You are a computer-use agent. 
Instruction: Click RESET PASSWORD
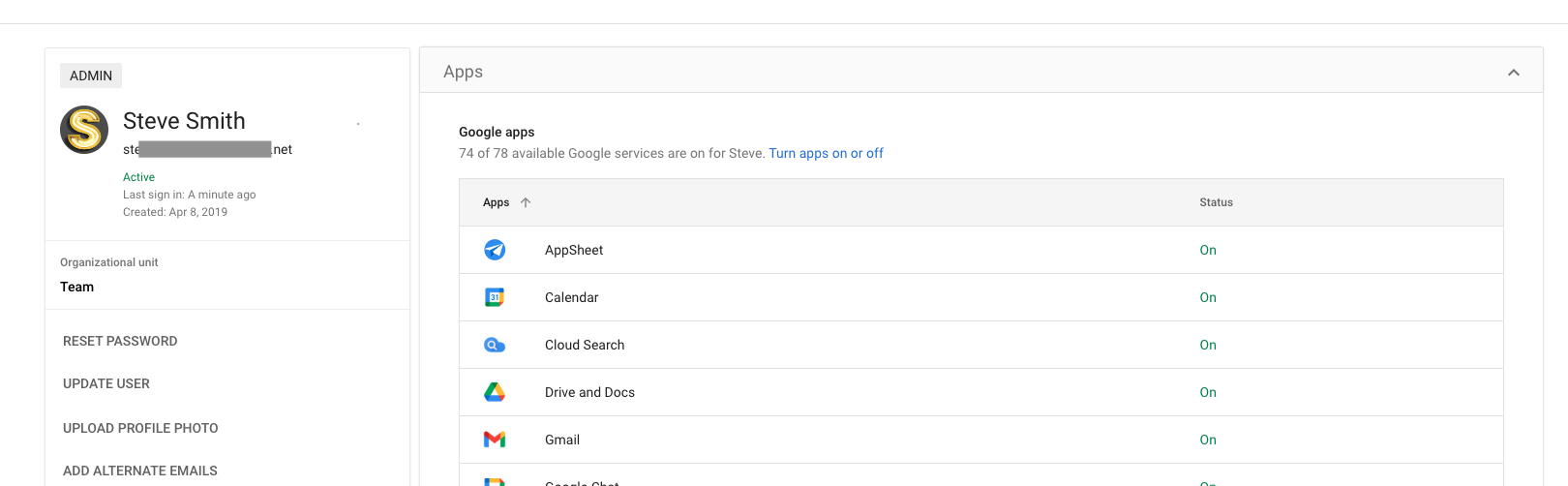(120, 341)
